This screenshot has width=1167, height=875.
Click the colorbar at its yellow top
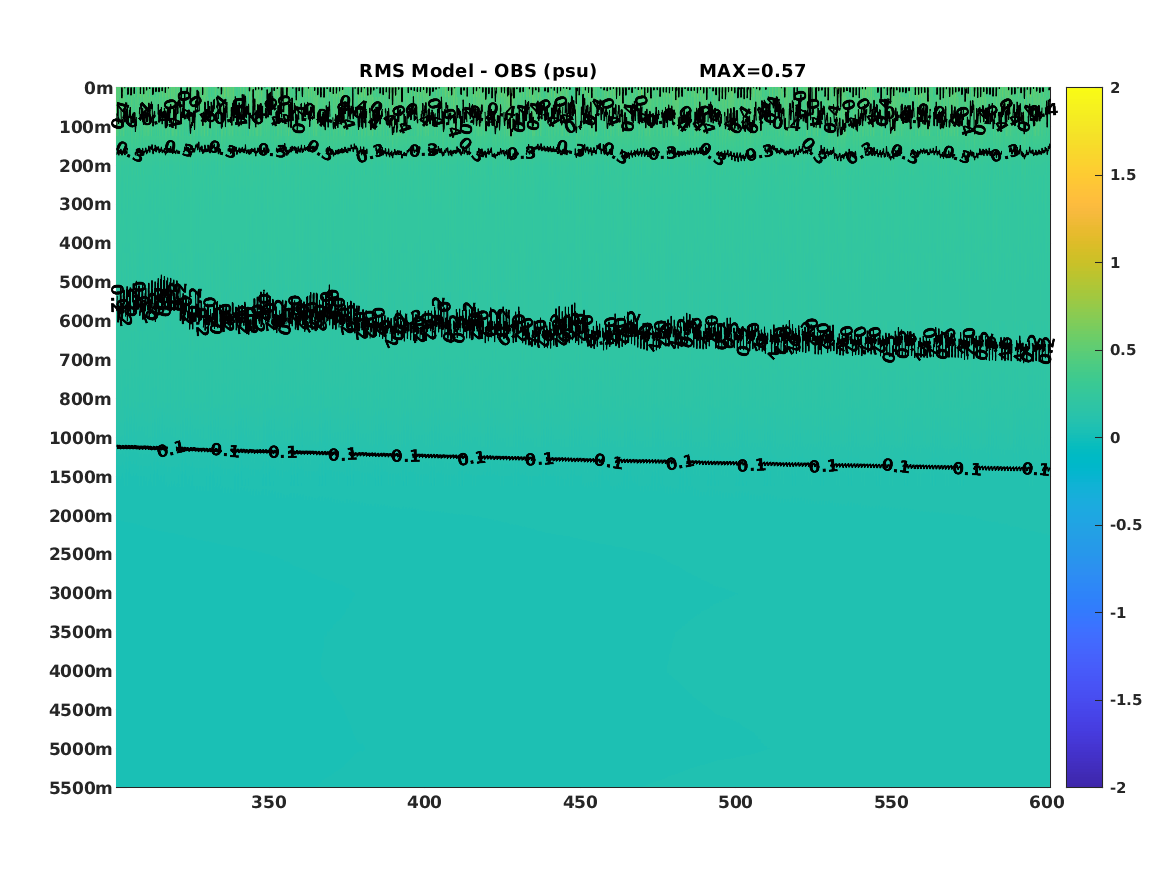[1084, 92]
